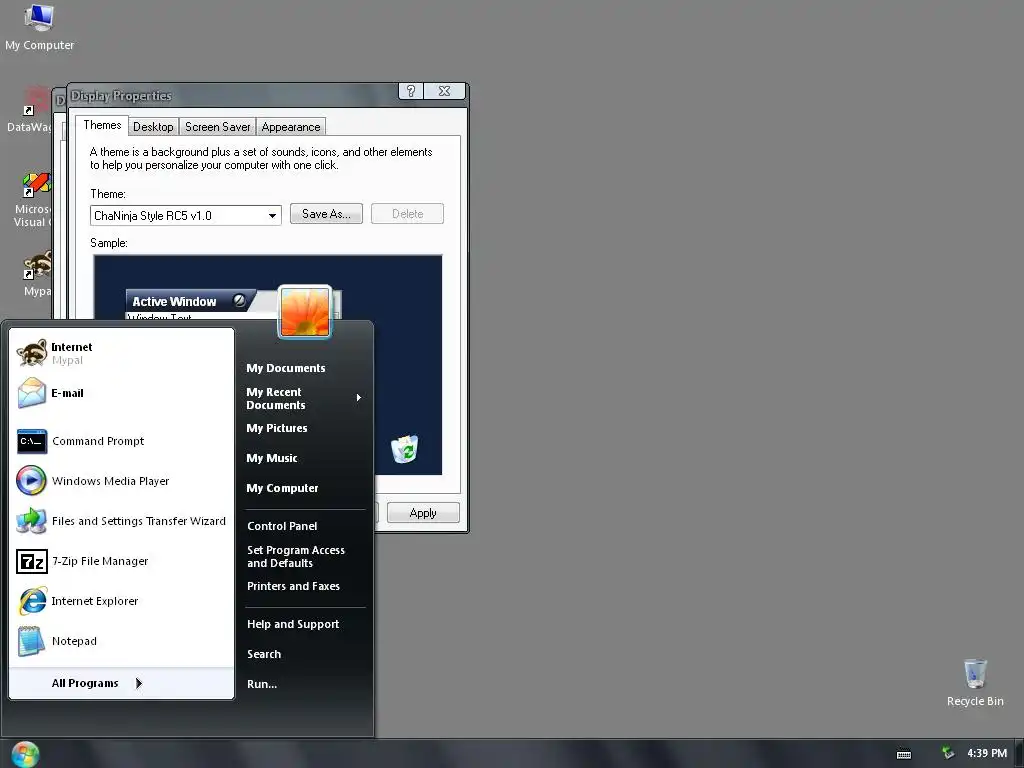Open My Music from Start menu

(x=272, y=458)
